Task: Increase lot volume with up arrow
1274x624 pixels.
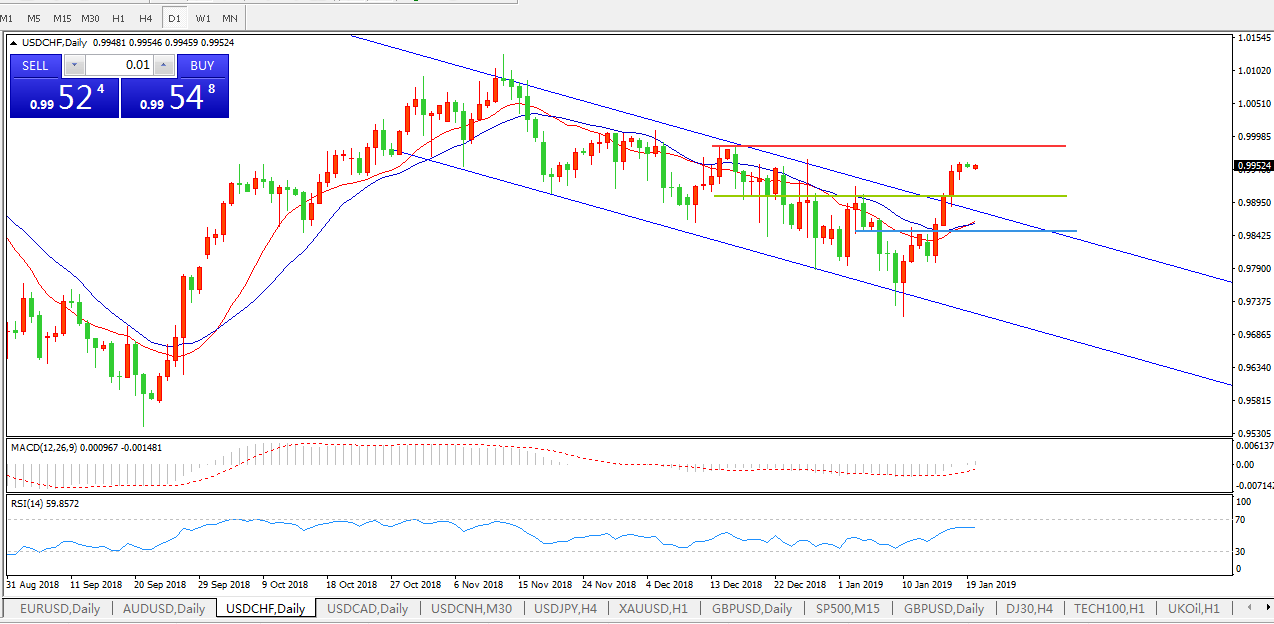Action: (164, 66)
